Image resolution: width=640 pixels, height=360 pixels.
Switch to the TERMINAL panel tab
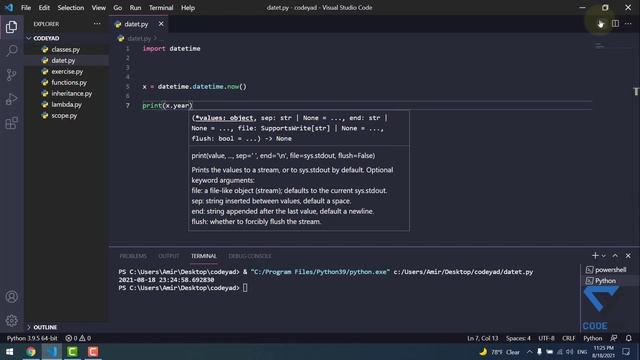tap(204, 256)
